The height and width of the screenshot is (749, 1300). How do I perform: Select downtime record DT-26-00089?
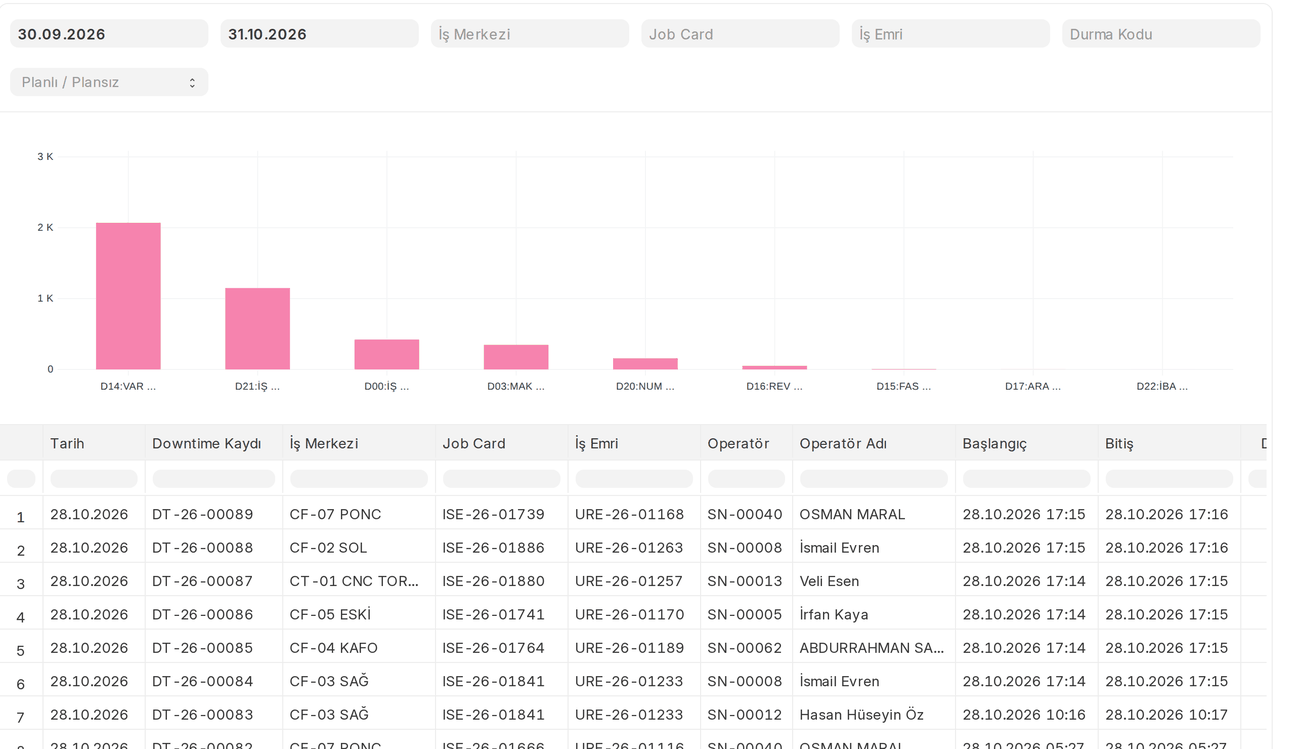pyautogui.click(x=203, y=514)
